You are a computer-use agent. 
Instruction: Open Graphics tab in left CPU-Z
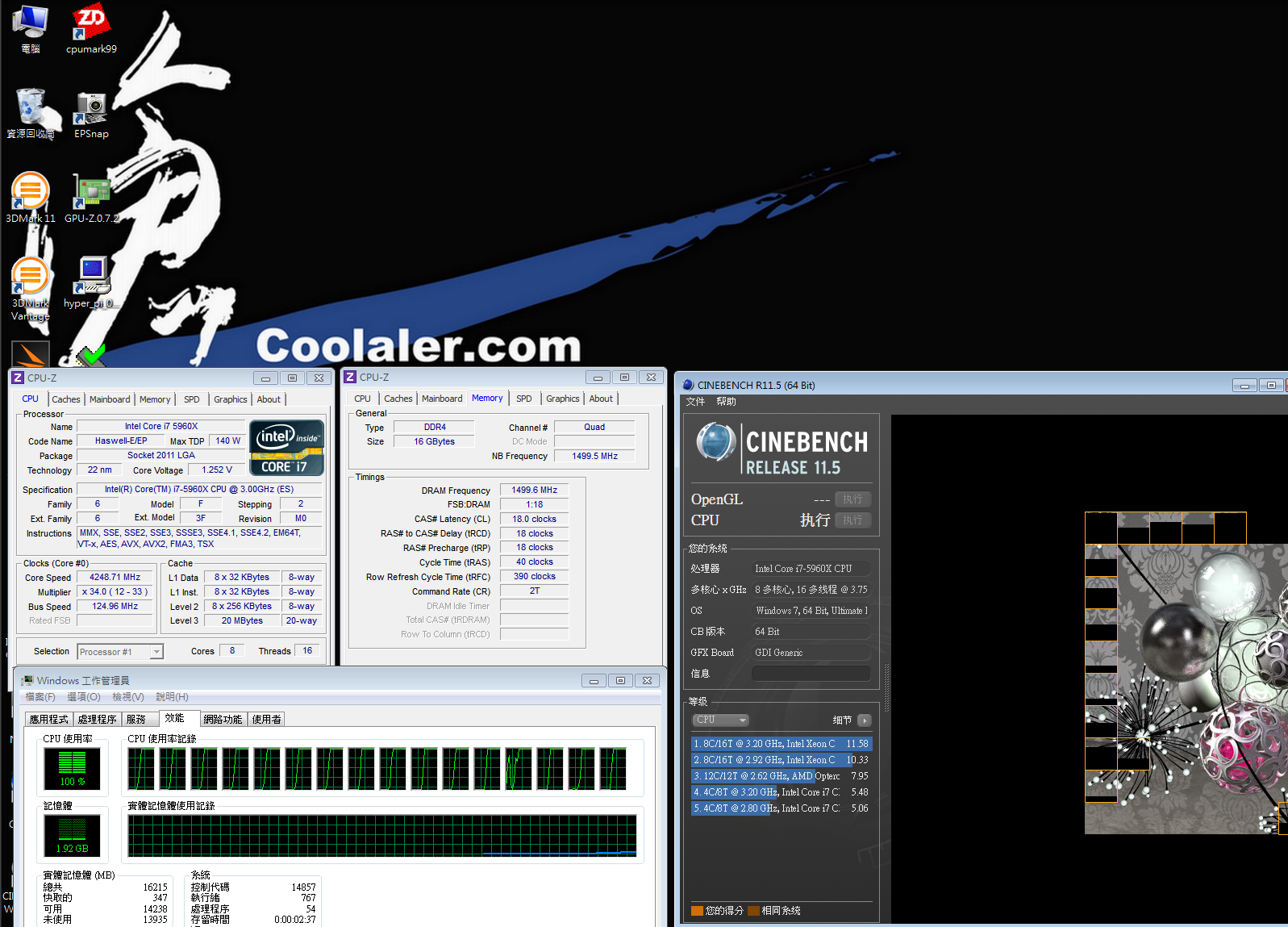tap(230, 399)
